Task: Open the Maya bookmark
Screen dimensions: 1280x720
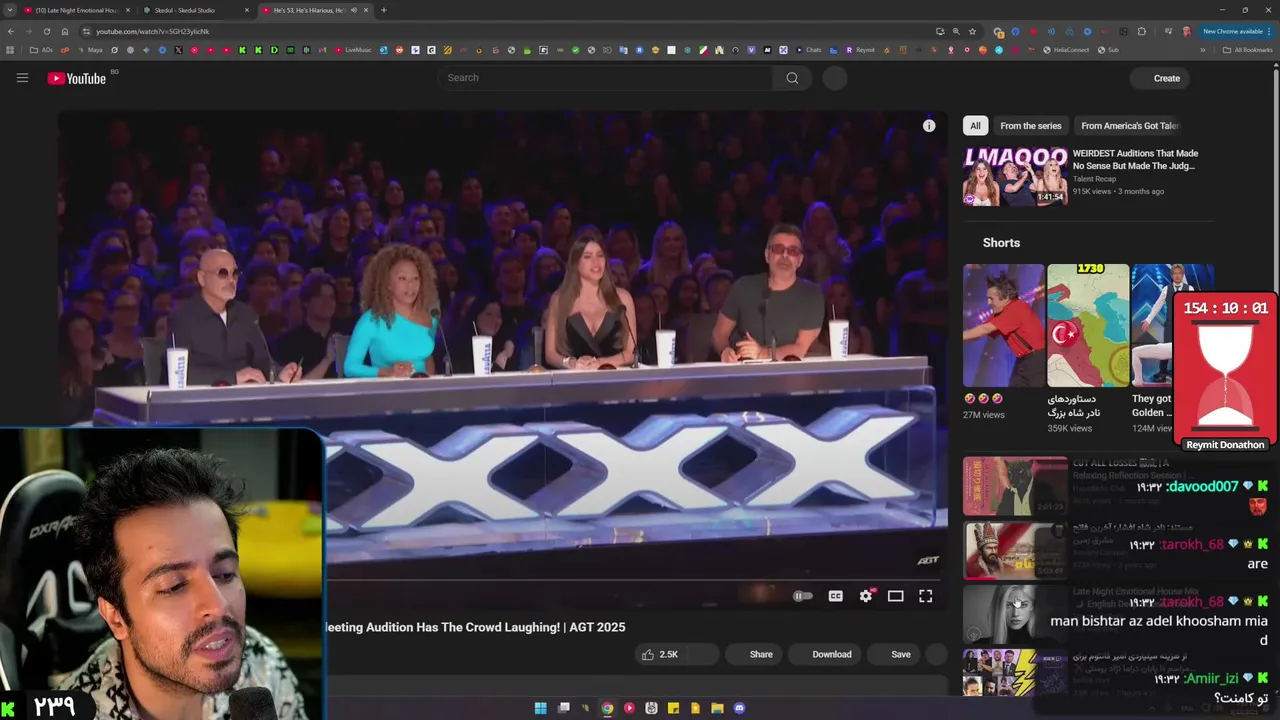Action: [x=89, y=50]
